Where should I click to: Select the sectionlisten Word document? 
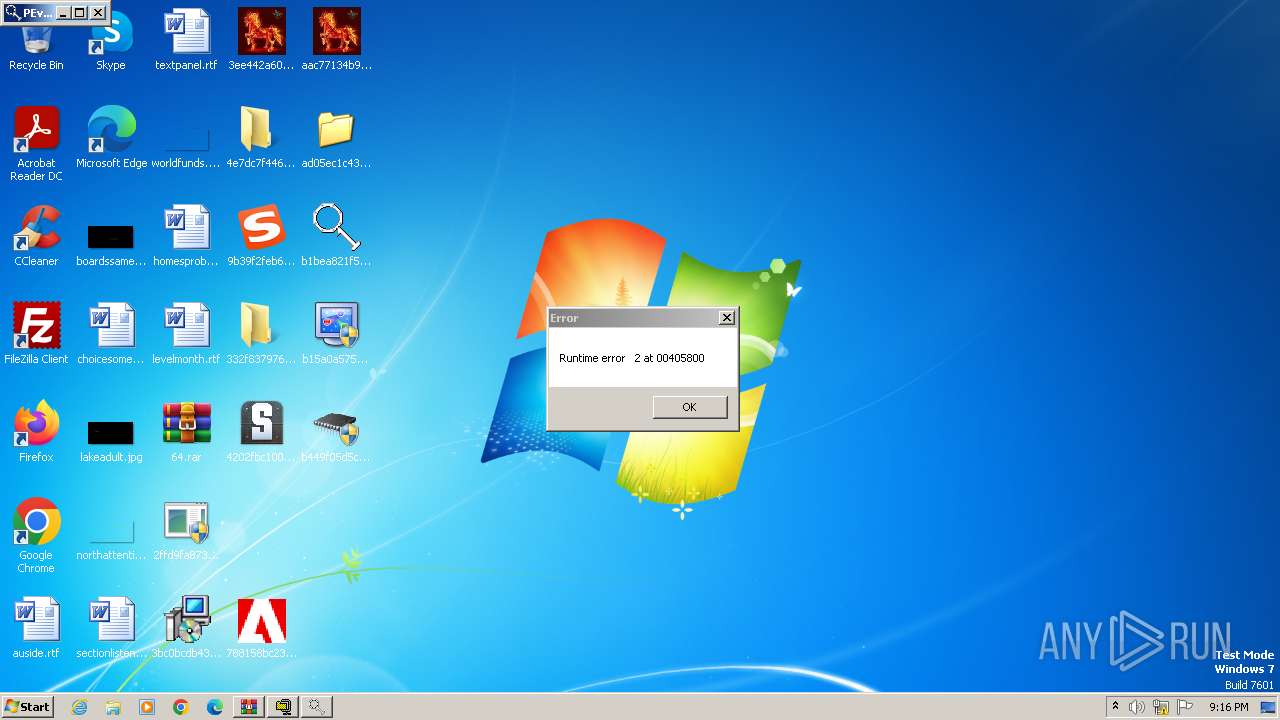coord(111,629)
